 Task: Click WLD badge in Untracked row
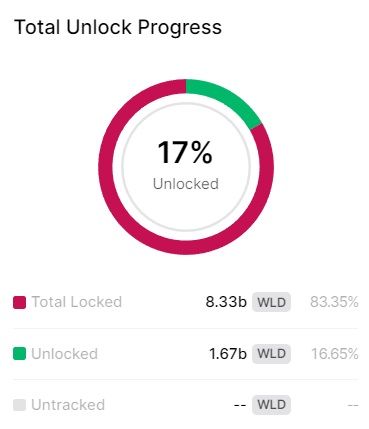coord(271,405)
